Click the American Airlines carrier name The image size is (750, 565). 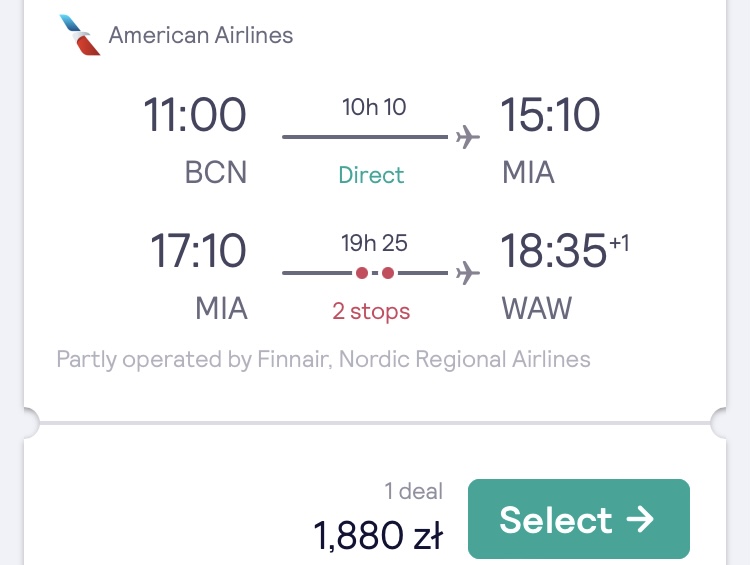coord(201,35)
